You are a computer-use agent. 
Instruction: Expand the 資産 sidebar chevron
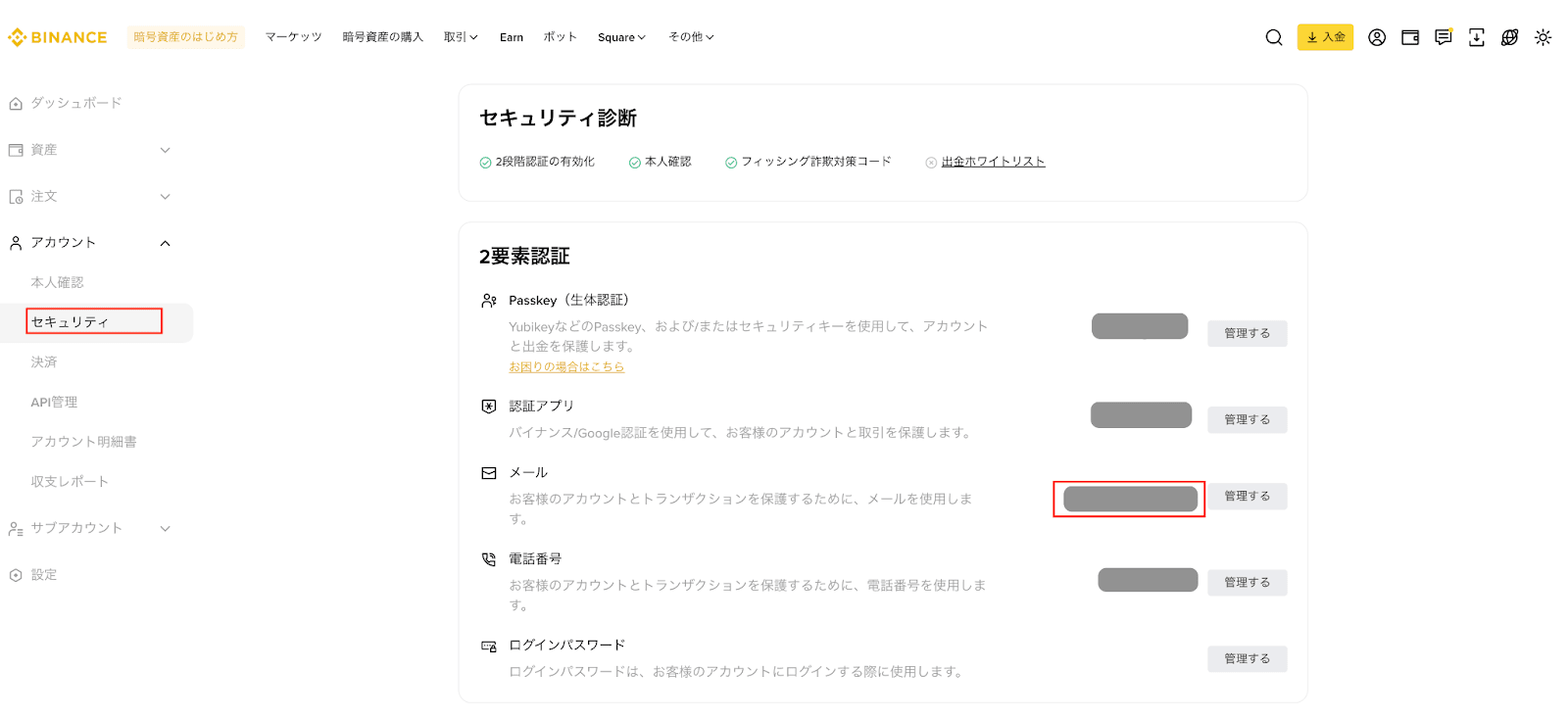tap(166, 150)
